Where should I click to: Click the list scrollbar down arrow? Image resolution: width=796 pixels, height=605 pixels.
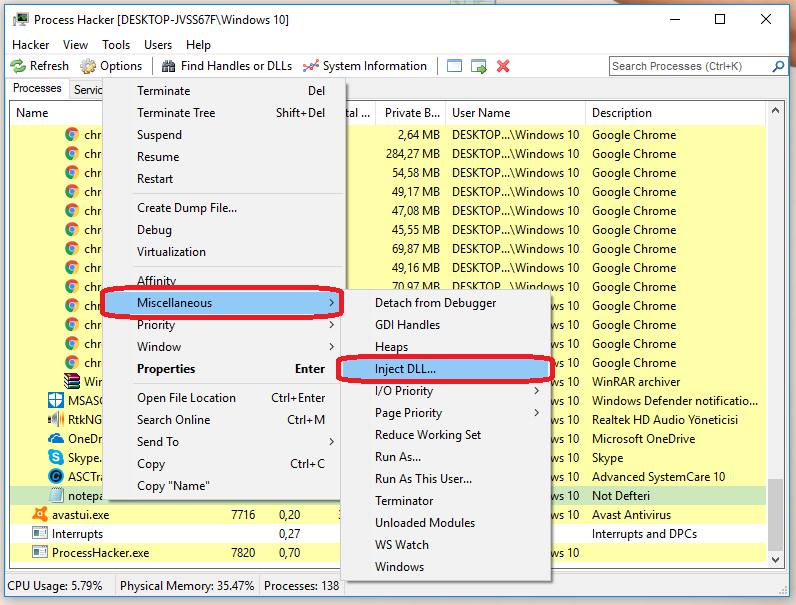point(775,559)
